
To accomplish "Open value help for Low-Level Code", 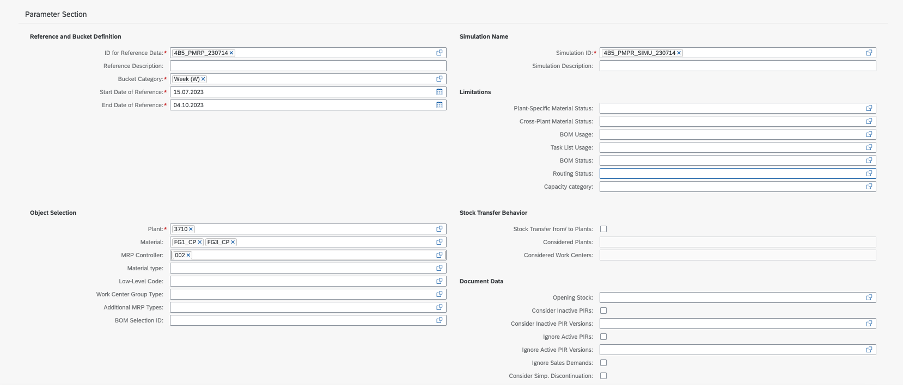I will coord(439,281).
